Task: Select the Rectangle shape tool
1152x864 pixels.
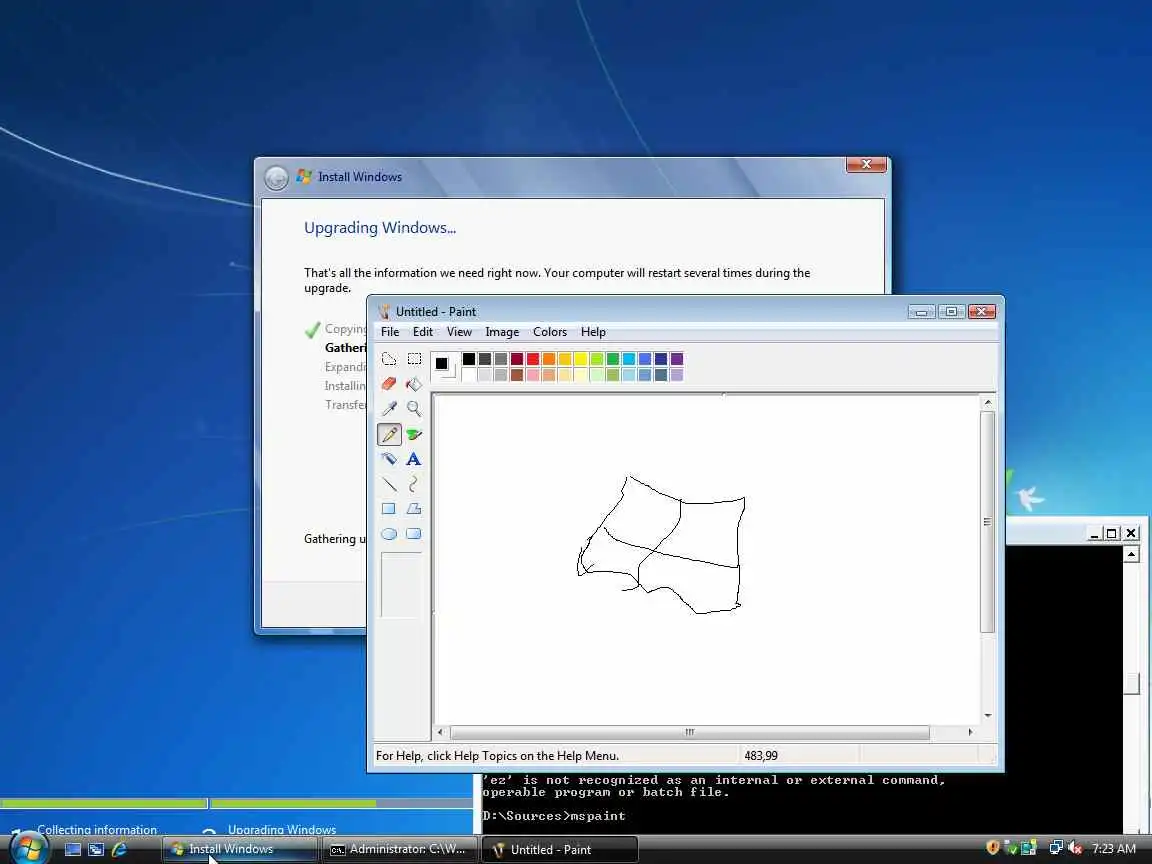Action: [x=389, y=508]
